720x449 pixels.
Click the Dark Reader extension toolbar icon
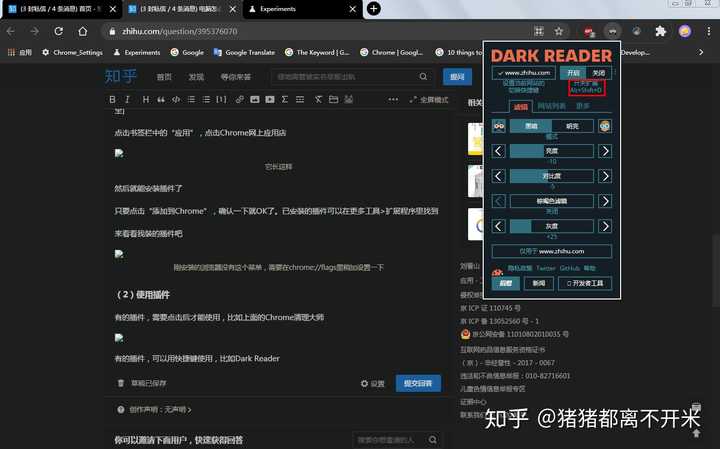pos(612,31)
